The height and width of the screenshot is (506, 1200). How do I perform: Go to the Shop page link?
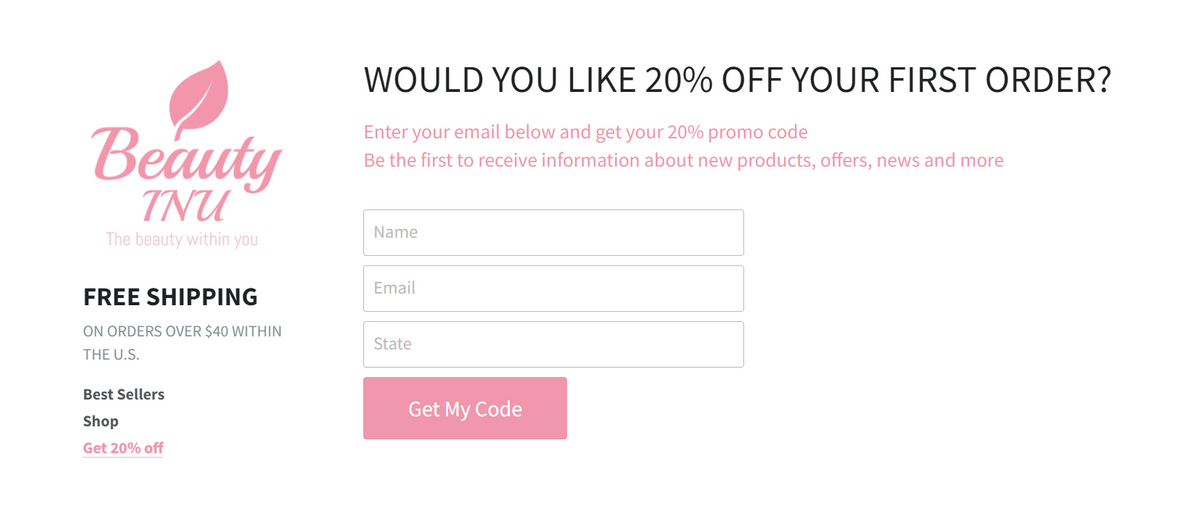pos(101,421)
